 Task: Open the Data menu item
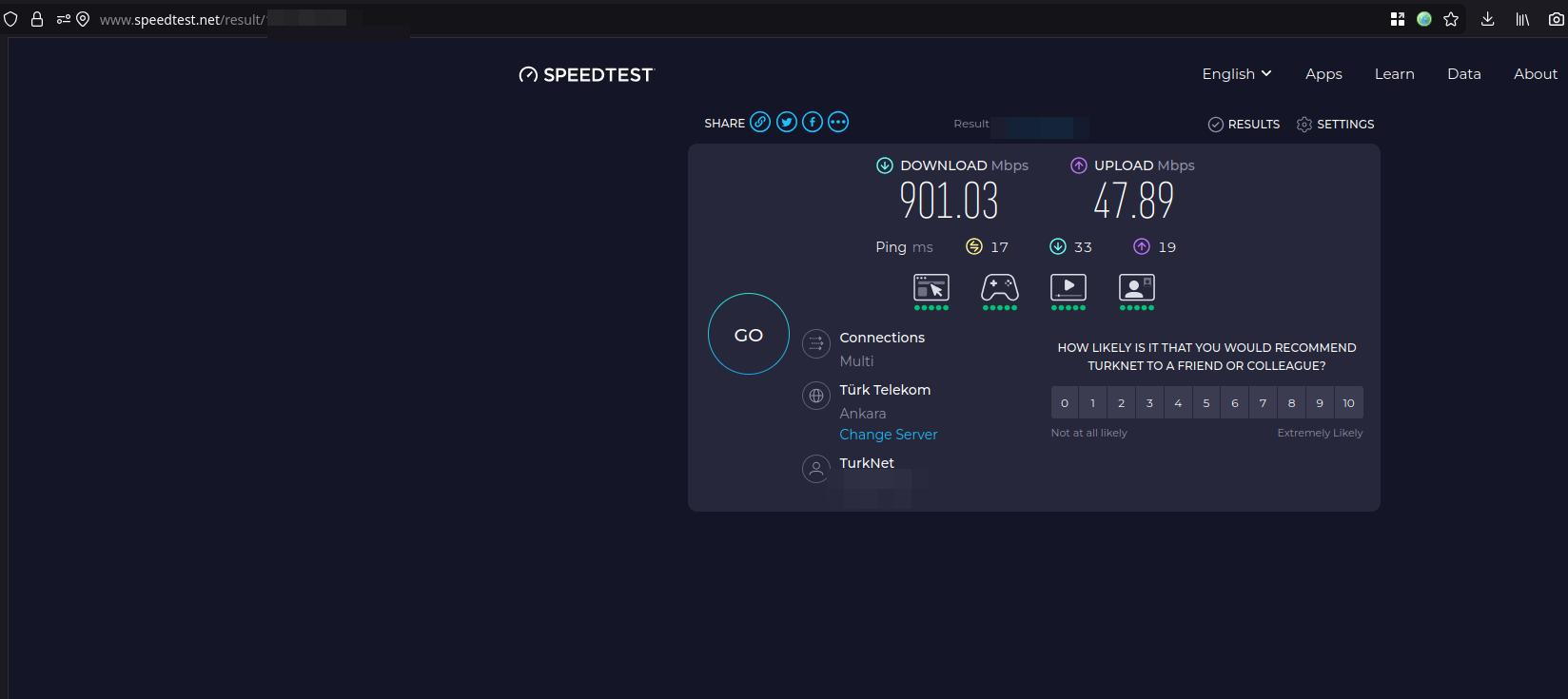pyautogui.click(x=1463, y=74)
